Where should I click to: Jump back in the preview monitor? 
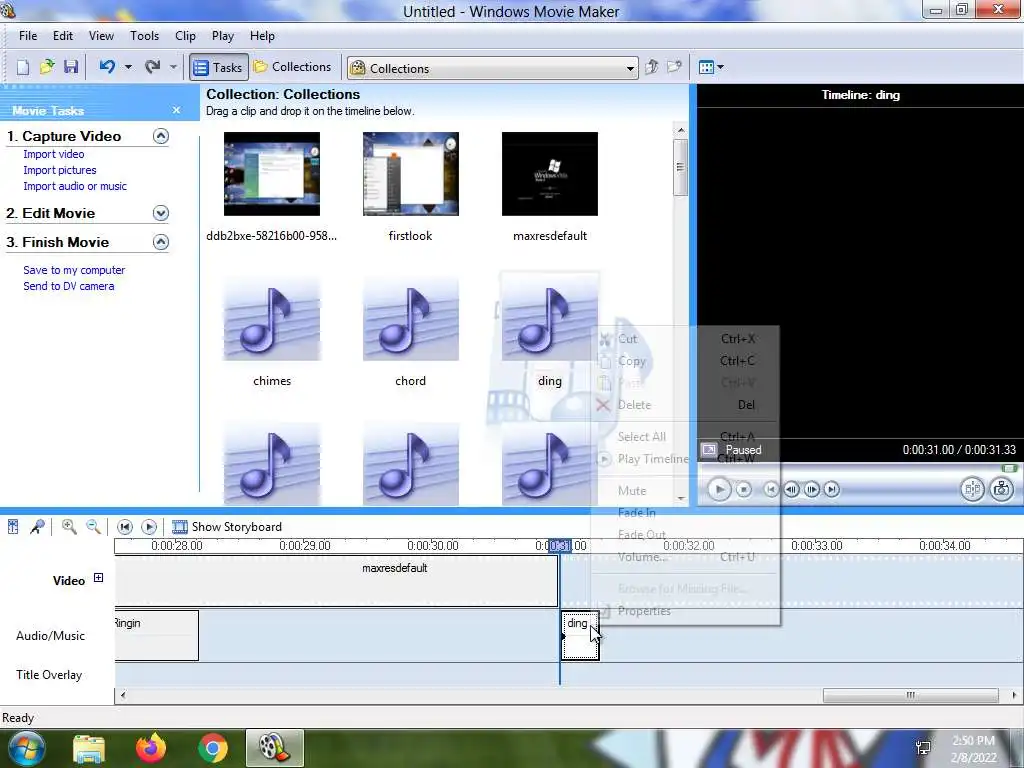pos(771,489)
